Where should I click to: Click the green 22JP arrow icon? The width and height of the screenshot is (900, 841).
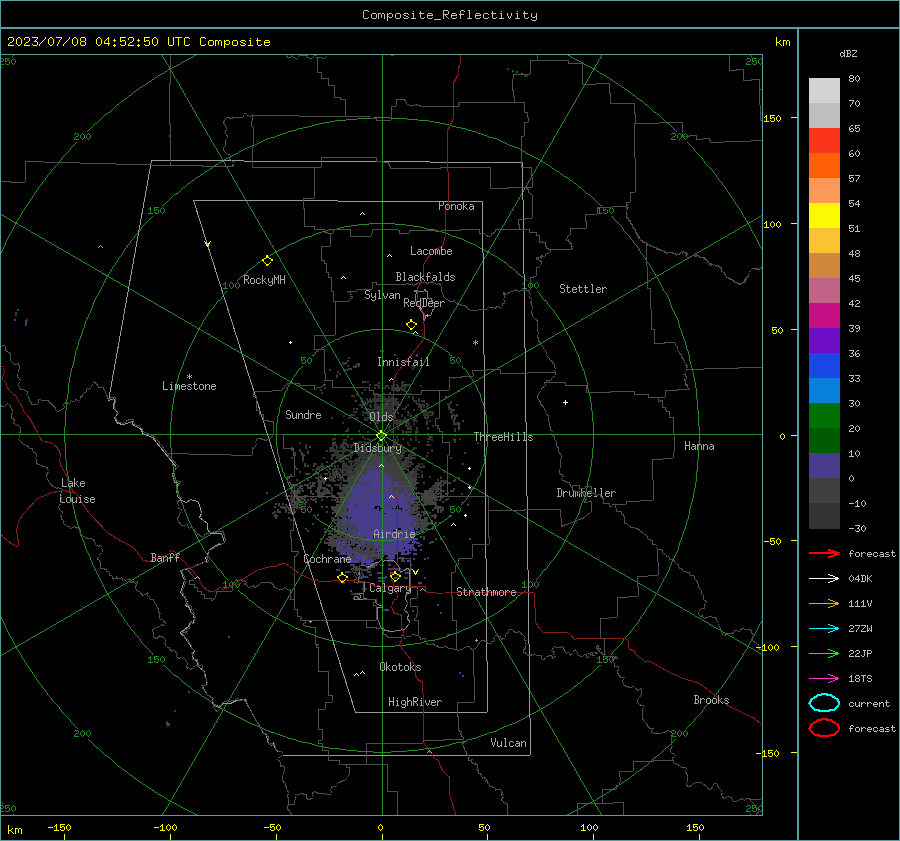pos(824,653)
